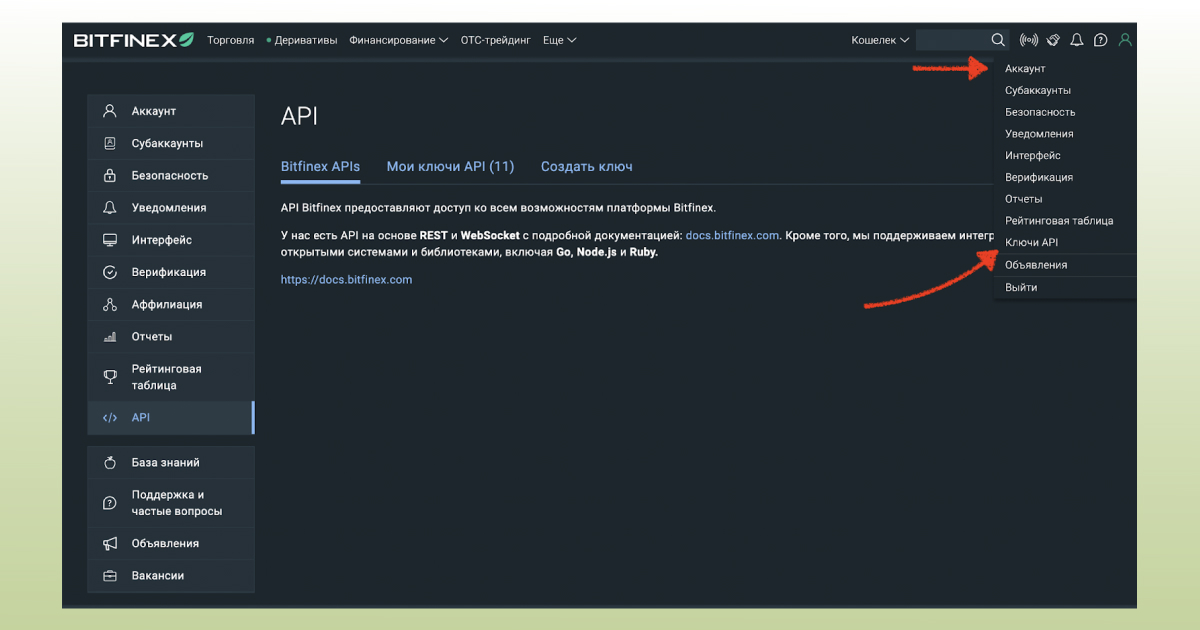
Task: Select Ключи API in the account menu
Action: pos(1030,242)
